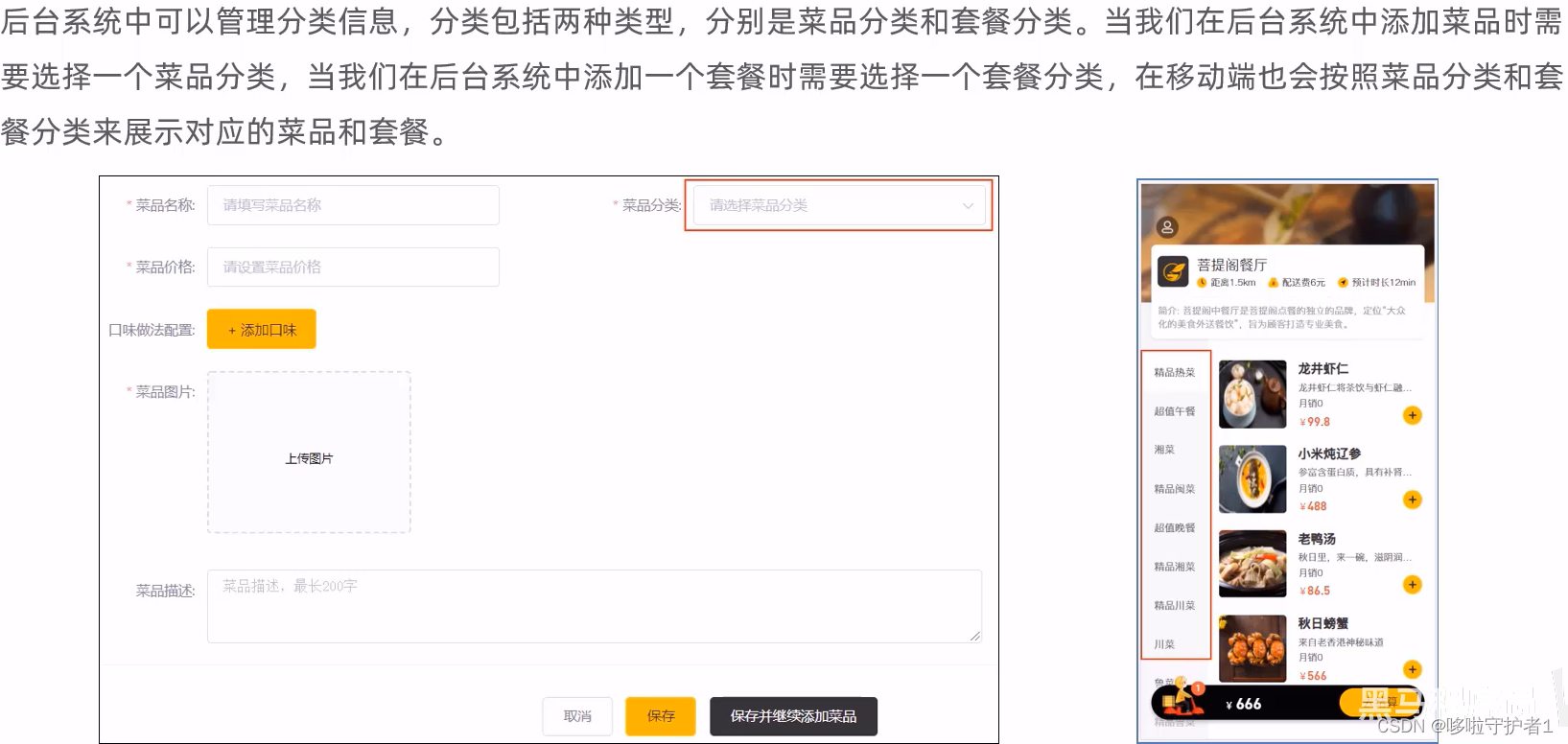
Task: Click the 龙井虾仁 dish title
Action: click(1323, 369)
